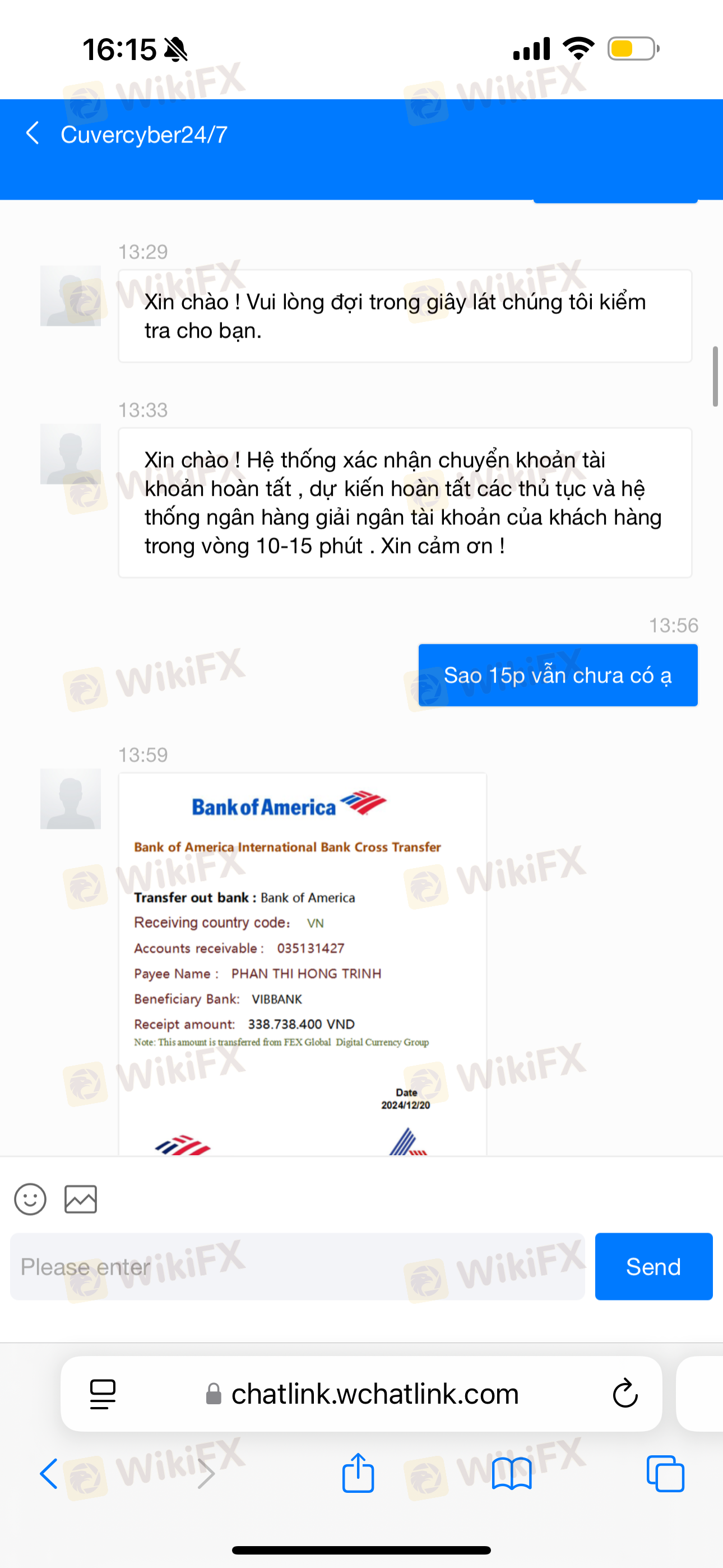Tap the Safari share icon
723x1568 pixels.
[x=358, y=1474]
